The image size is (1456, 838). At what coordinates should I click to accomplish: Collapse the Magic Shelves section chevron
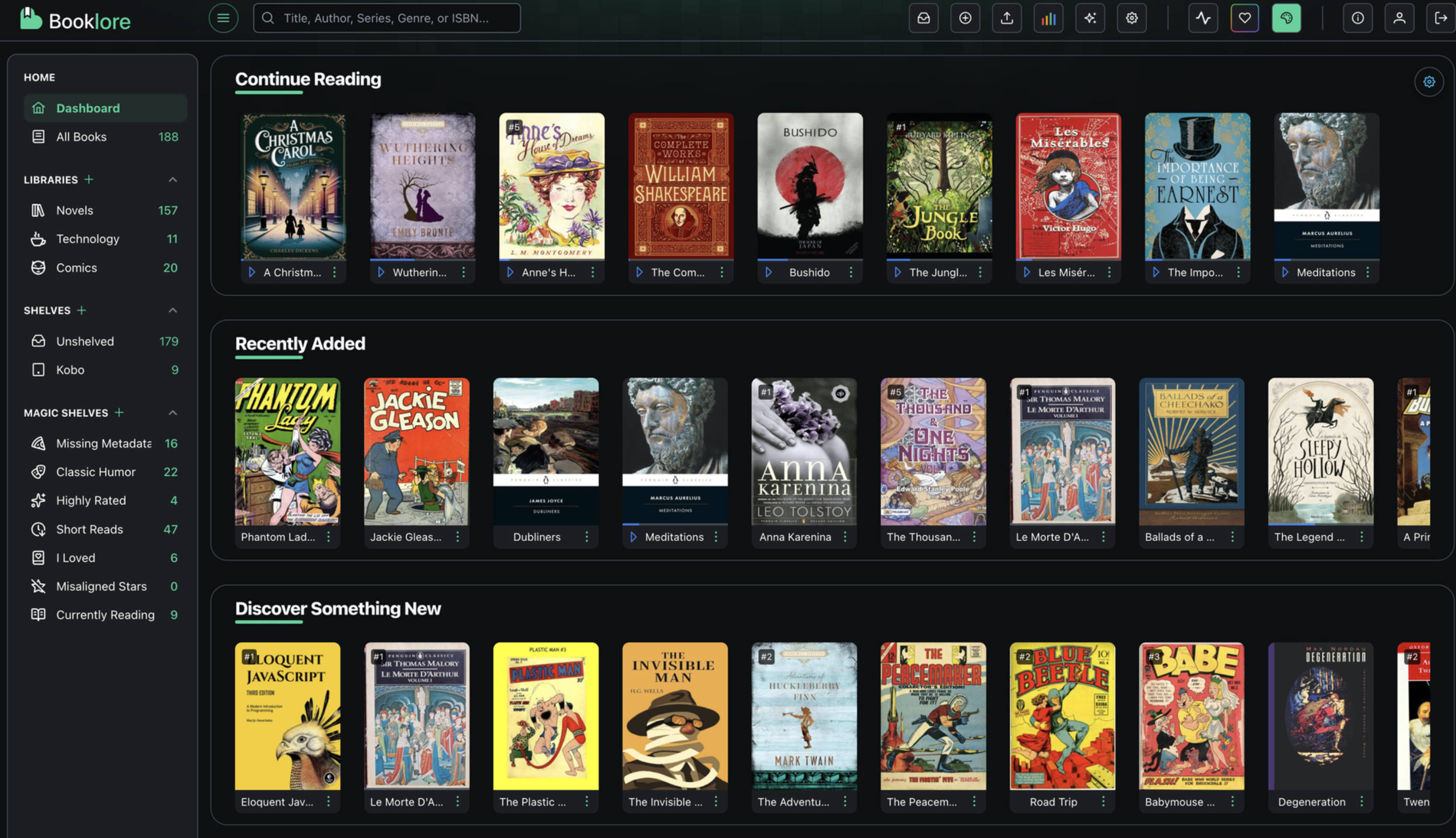pyautogui.click(x=173, y=412)
